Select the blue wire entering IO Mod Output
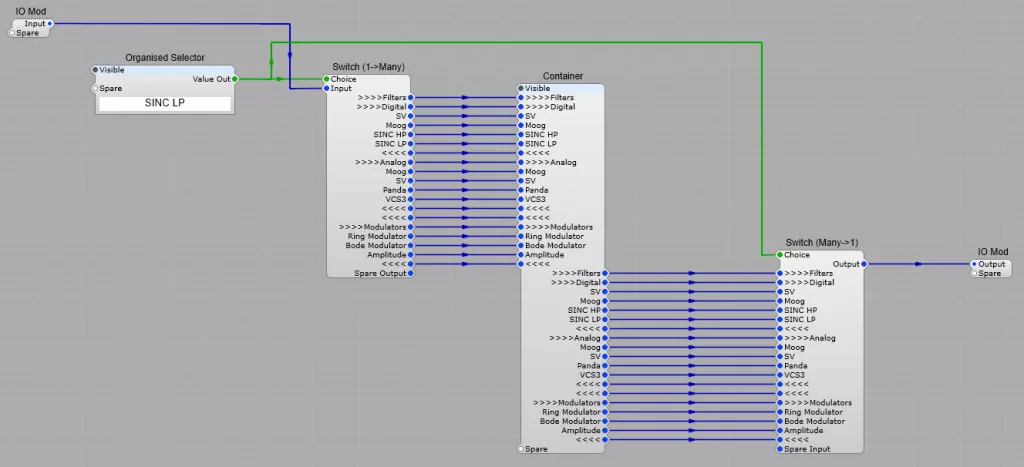The height and width of the screenshot is (467, 1024). coord(919,264)
